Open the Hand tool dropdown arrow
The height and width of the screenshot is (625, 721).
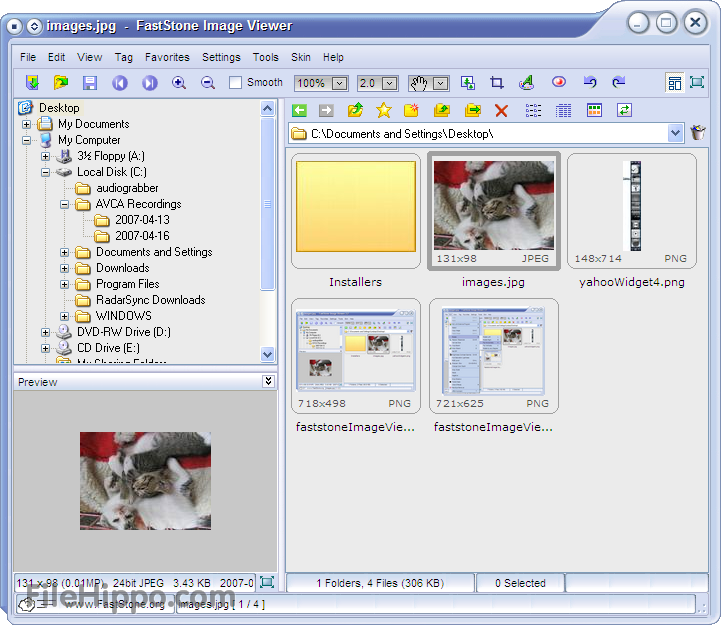[441, 84]
